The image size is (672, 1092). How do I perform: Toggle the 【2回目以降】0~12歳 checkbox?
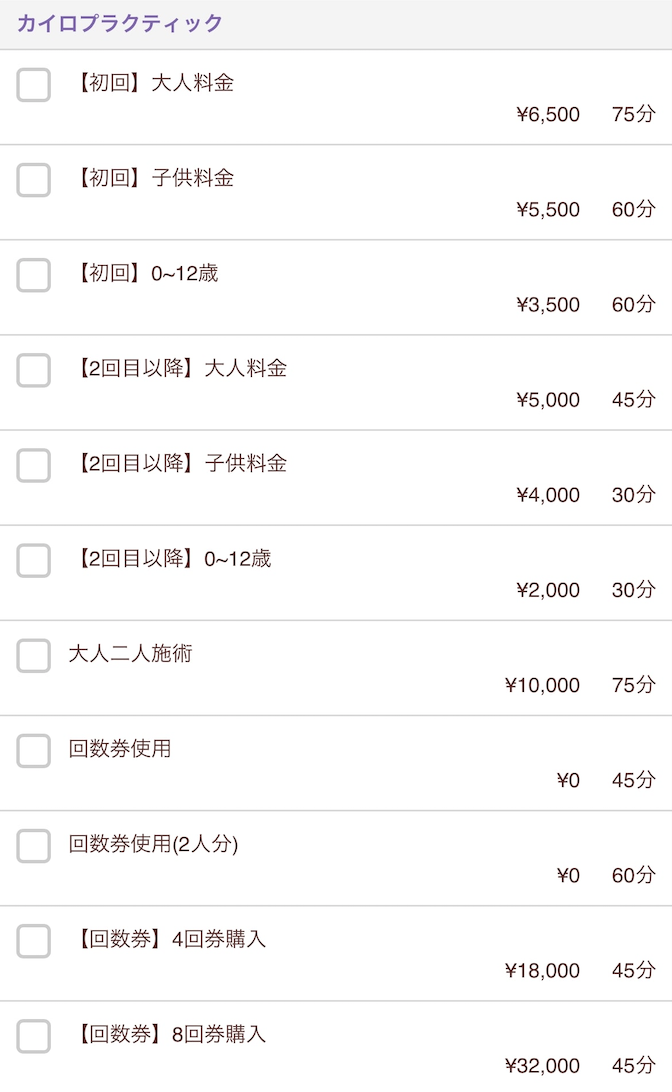33,561
